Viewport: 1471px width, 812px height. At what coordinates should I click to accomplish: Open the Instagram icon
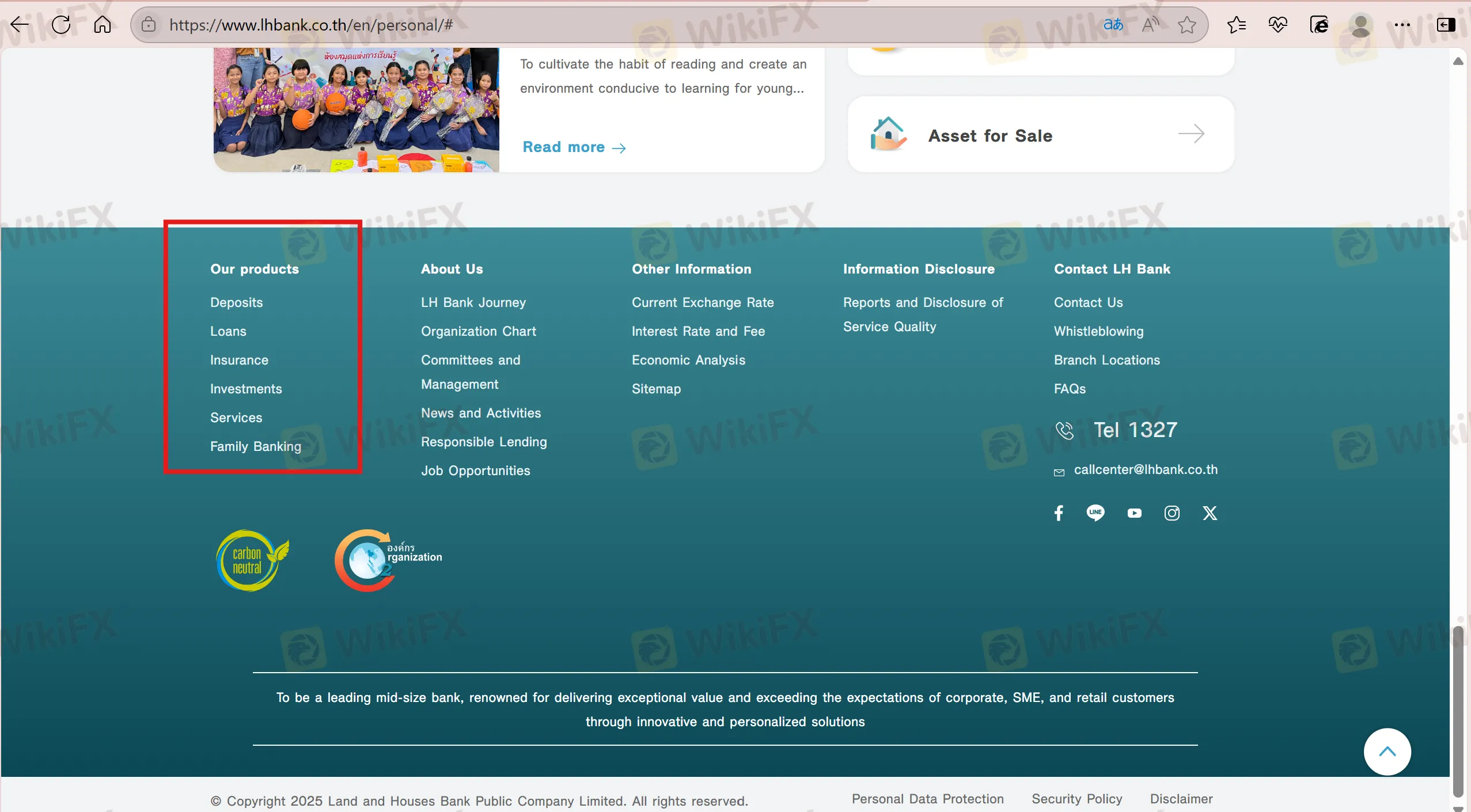1172,513
